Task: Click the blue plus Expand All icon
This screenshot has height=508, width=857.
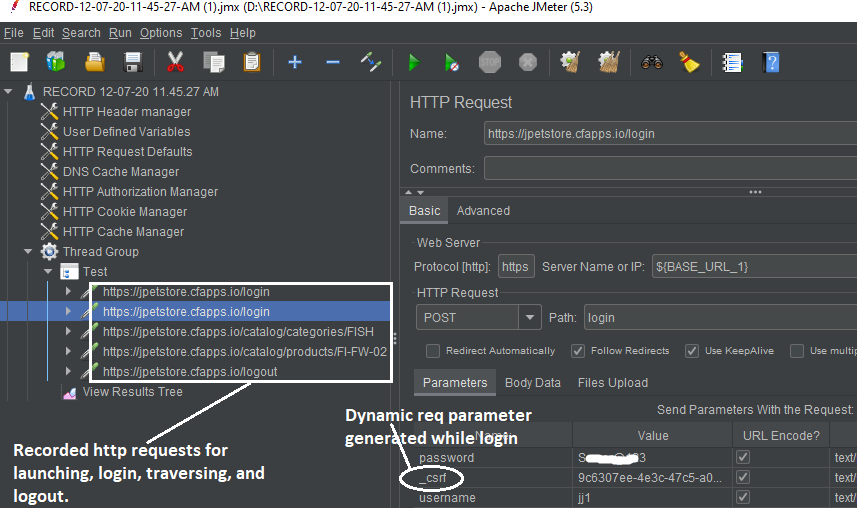Action: [x=295, y=62]
